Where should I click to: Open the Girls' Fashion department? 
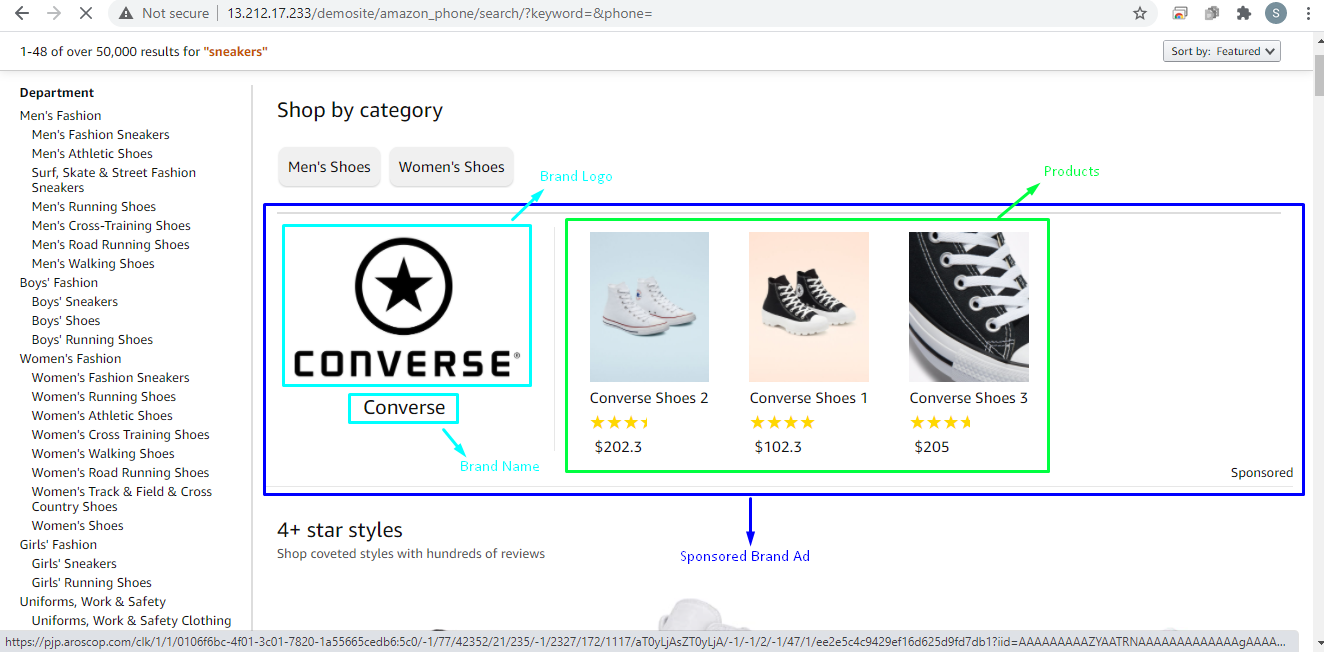point(58,545)
